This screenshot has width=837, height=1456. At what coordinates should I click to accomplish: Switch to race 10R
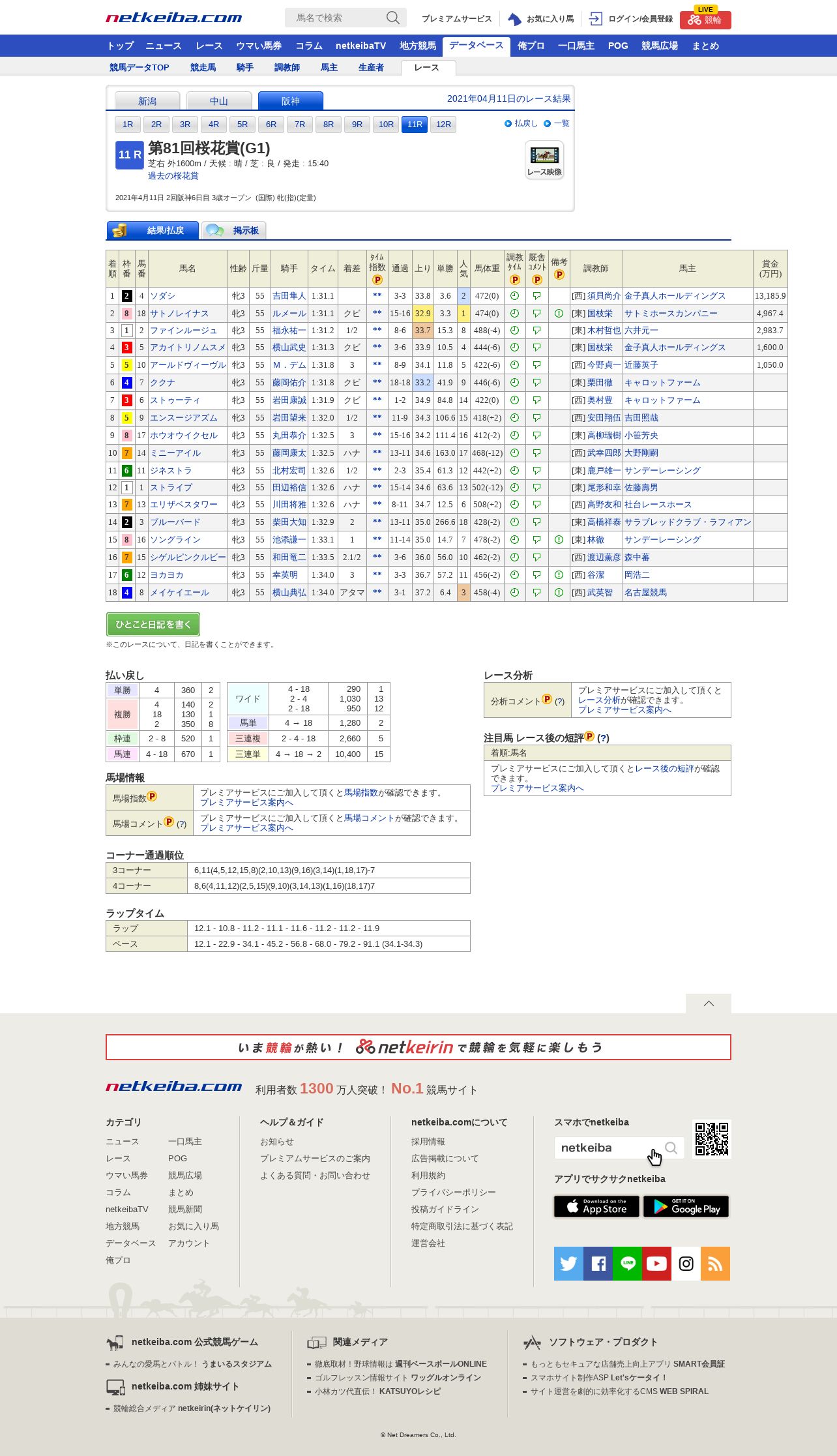pyautogui.click(x=386, y=125)
